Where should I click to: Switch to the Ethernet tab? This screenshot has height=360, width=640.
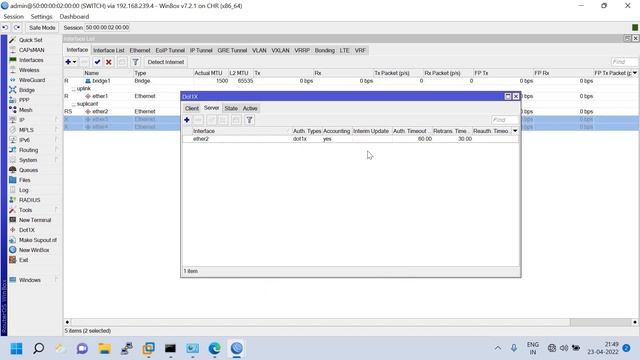tap(140, 50)
